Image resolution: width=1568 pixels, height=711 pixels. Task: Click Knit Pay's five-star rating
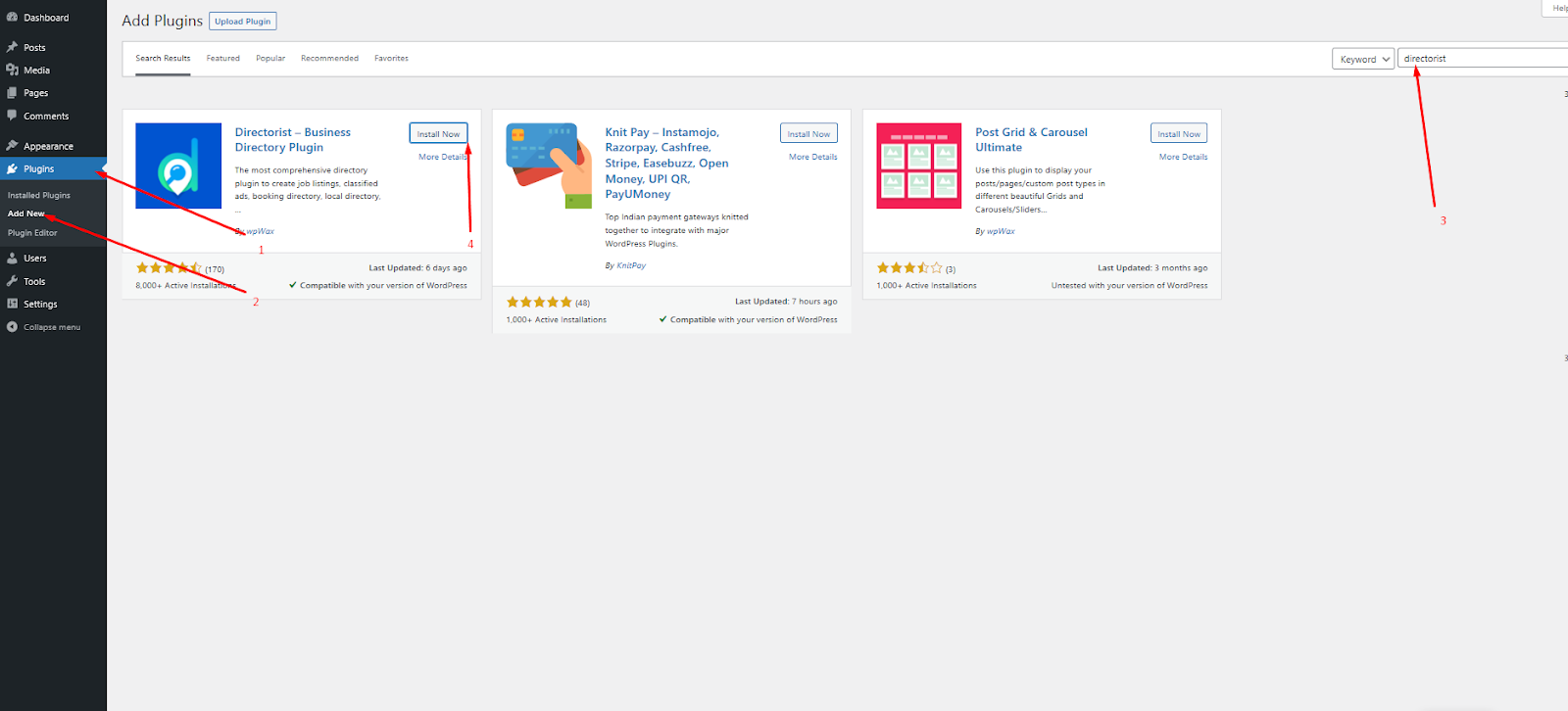549,303
